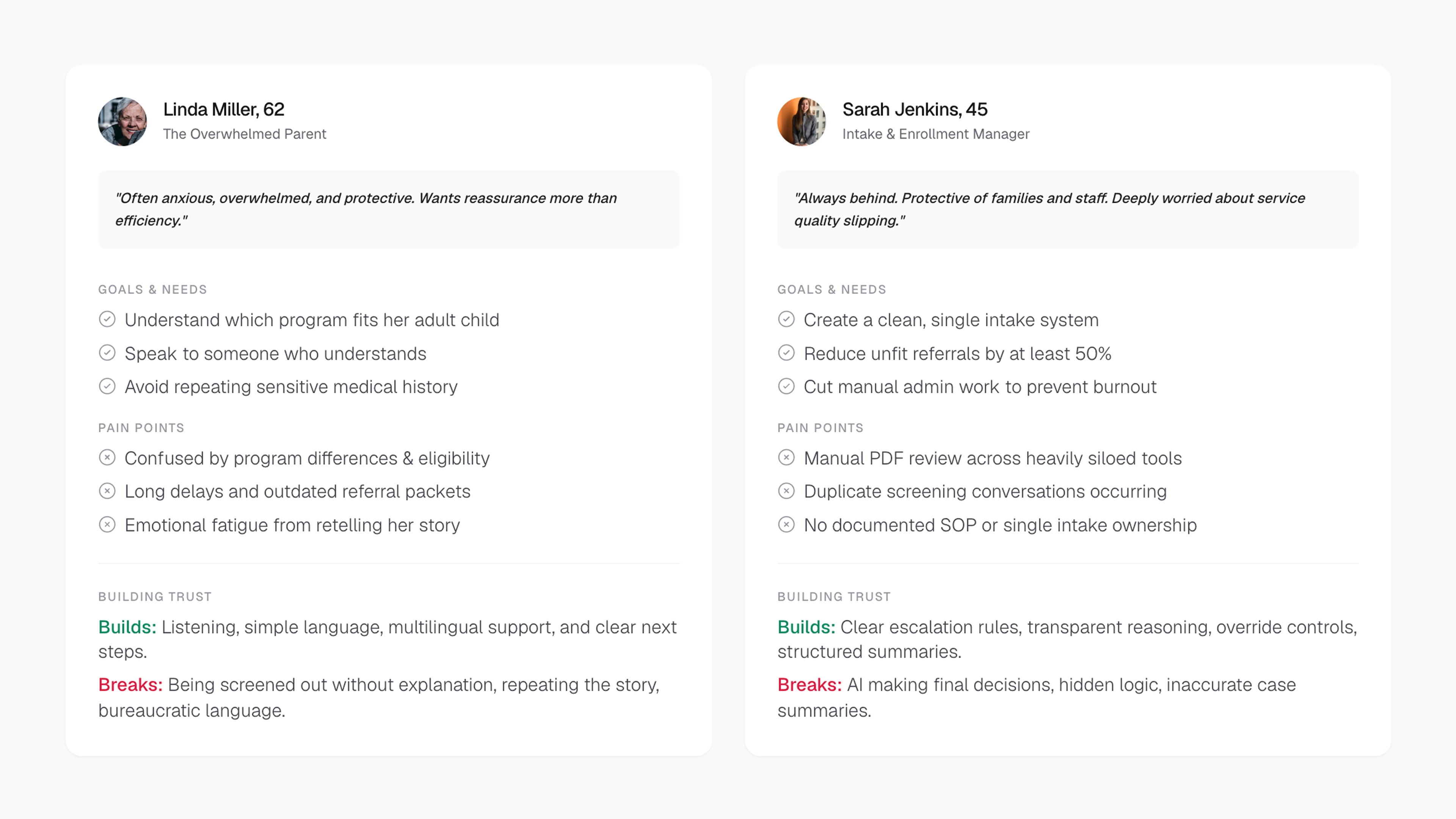Click Linda Miller's profile photo
The height and width of the screenshot is (819, 1456).
(122, 121)
